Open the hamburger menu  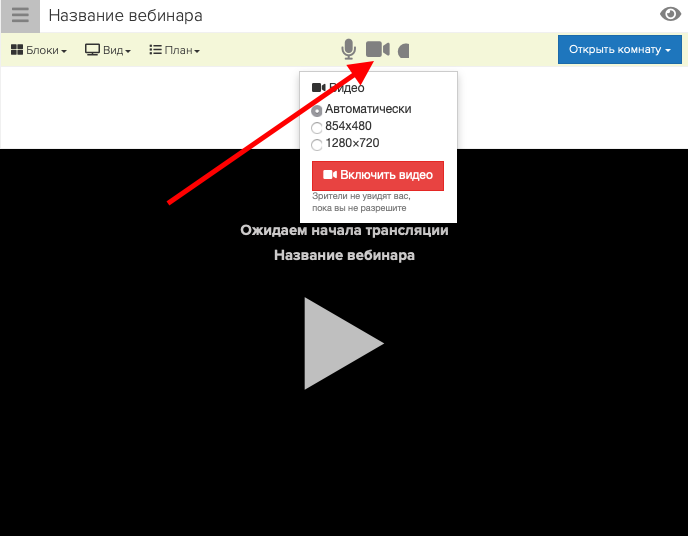tap(20, 16)
